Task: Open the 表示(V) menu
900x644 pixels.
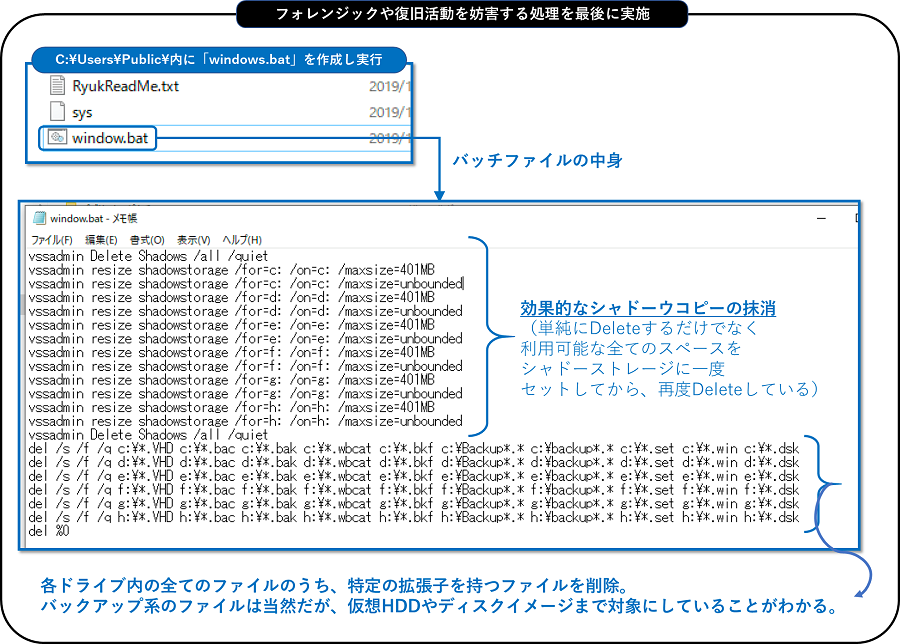Action: [x=193, y=240]
